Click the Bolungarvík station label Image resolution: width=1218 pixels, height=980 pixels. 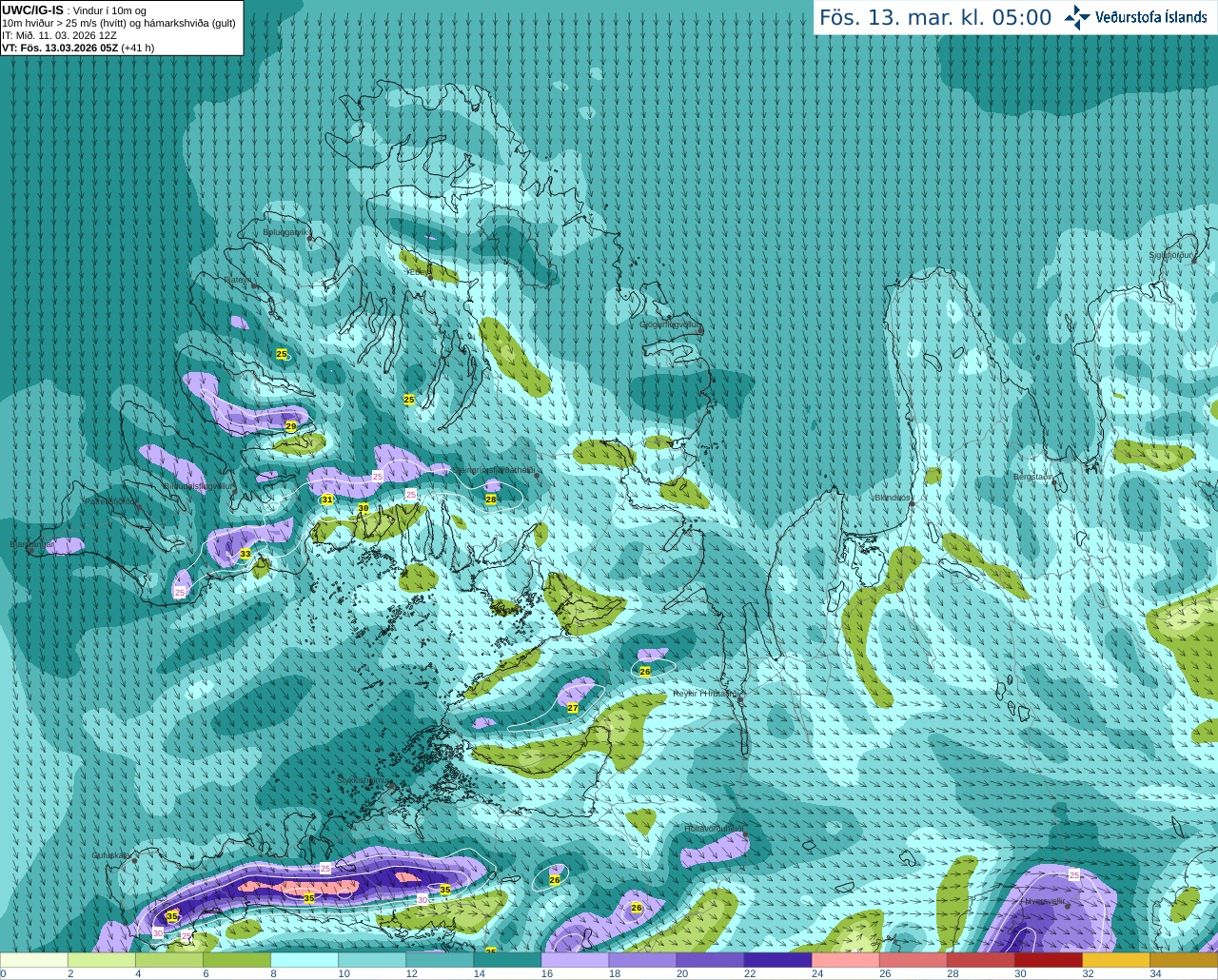pyautogui.click(x=285, y=232)
